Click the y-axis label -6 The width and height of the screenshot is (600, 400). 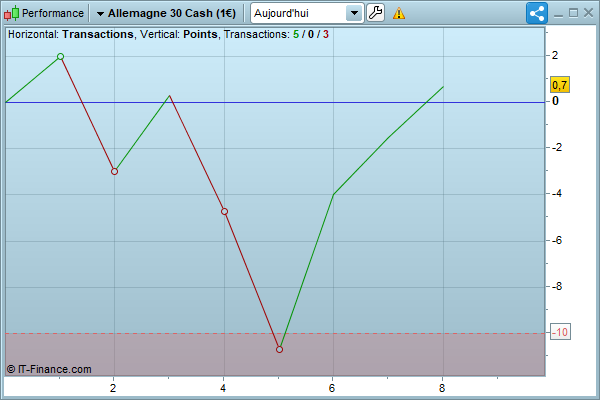click(x=557, y=240)
